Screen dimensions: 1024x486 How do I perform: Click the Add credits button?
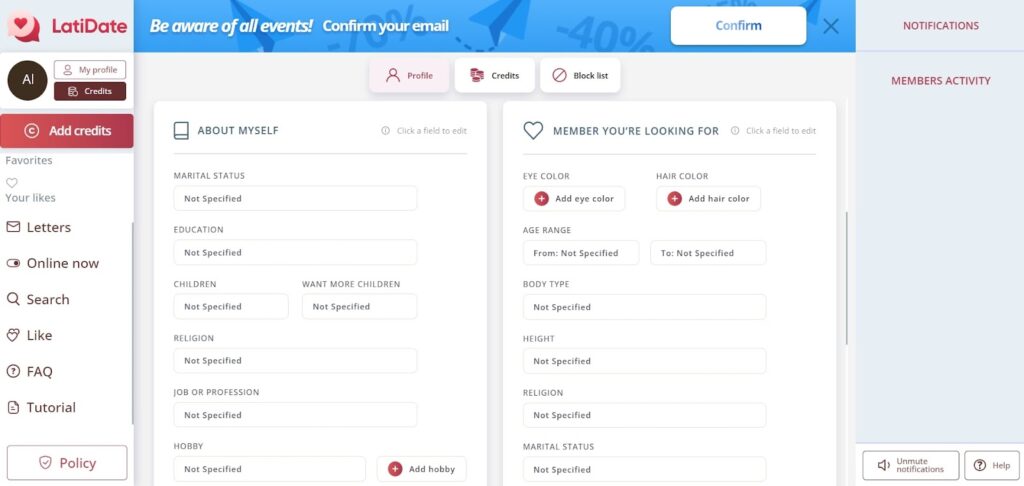pyautogui.click(x=67, y=131)
